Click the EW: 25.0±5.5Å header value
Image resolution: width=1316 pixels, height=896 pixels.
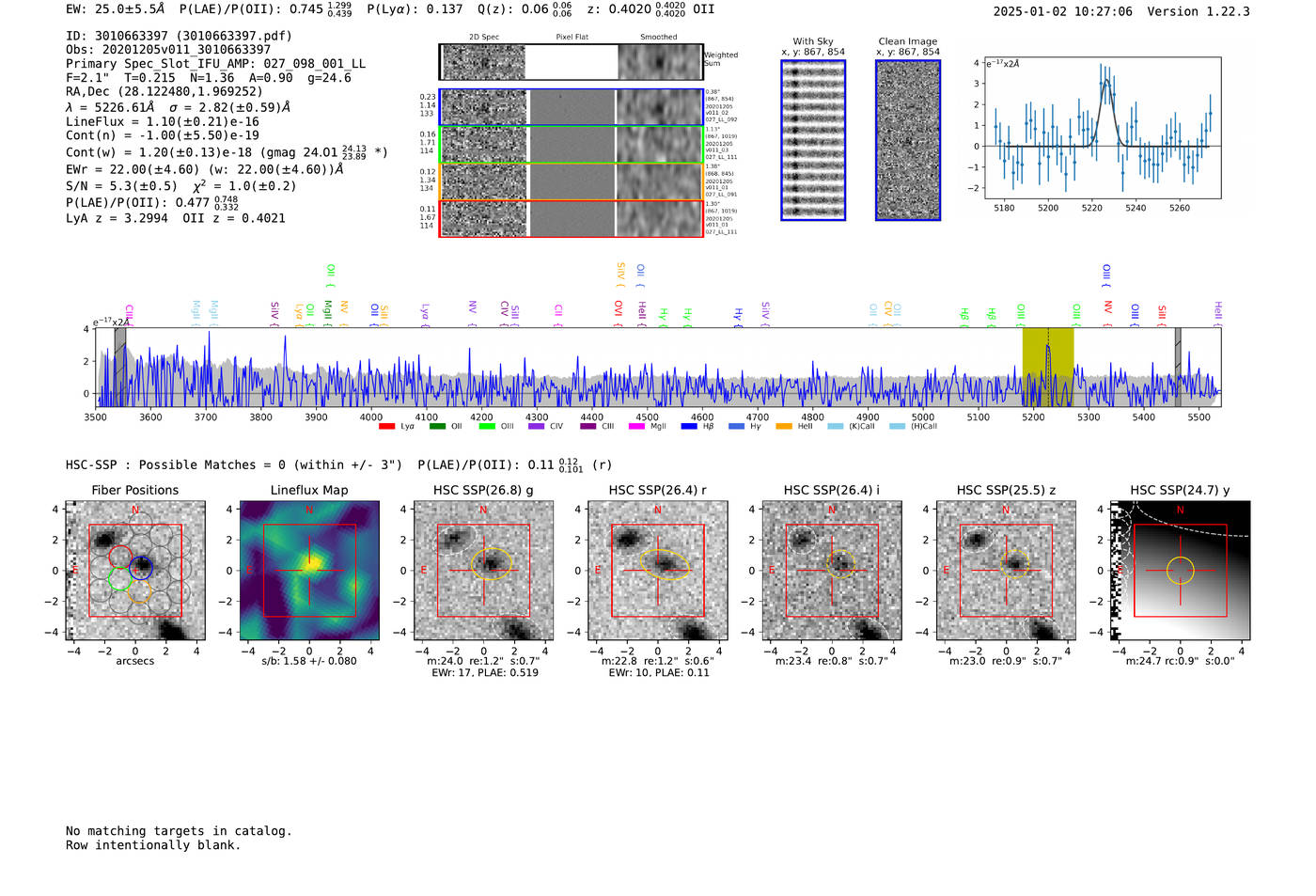(x=117, y=9)
